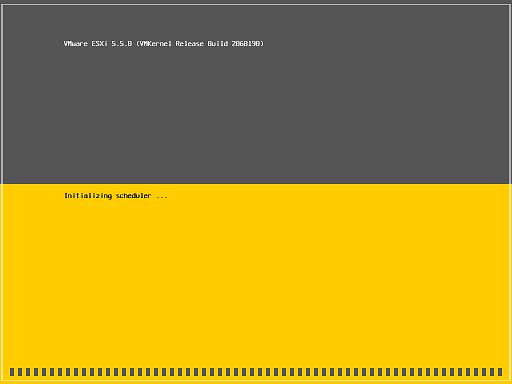The height and width of the screenshot is (384, 512).
Task: Click the bottom border of the yellow panel
Action: pos(256,381)
